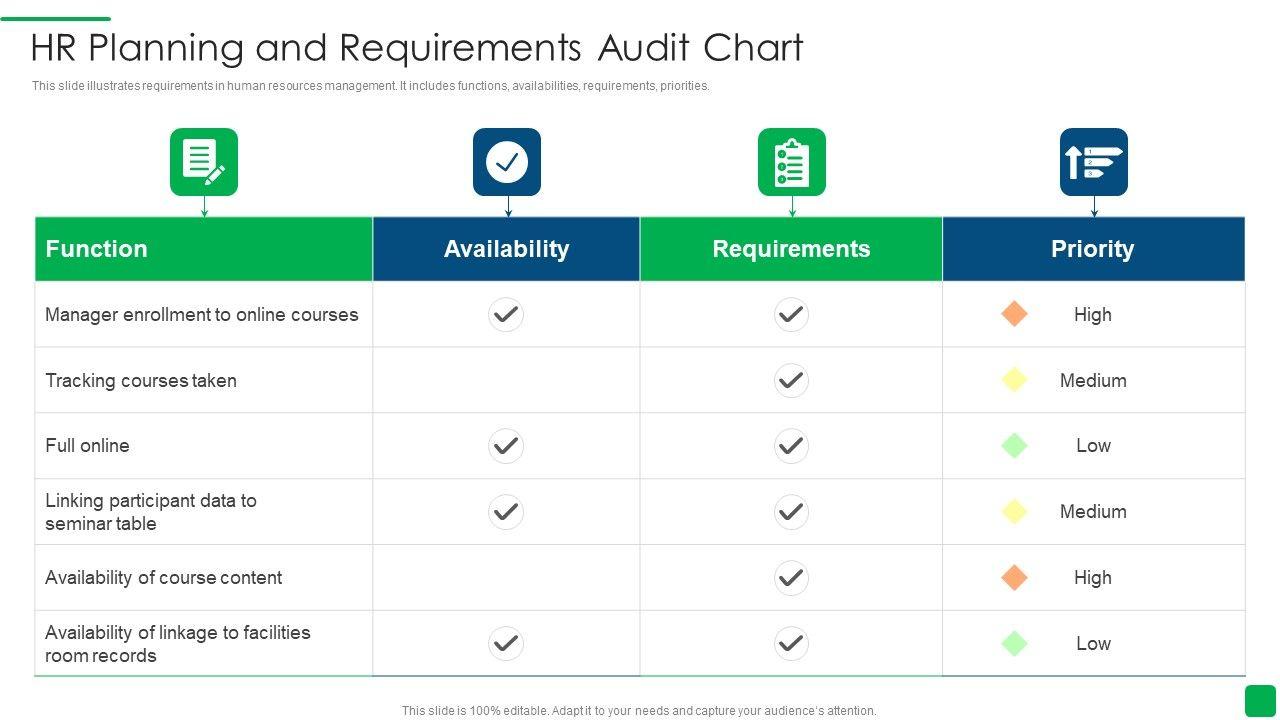Click the footer '100% editable' note
Image resolution: width=1280 pixels, height=720 pixels.
coord(639,711)
